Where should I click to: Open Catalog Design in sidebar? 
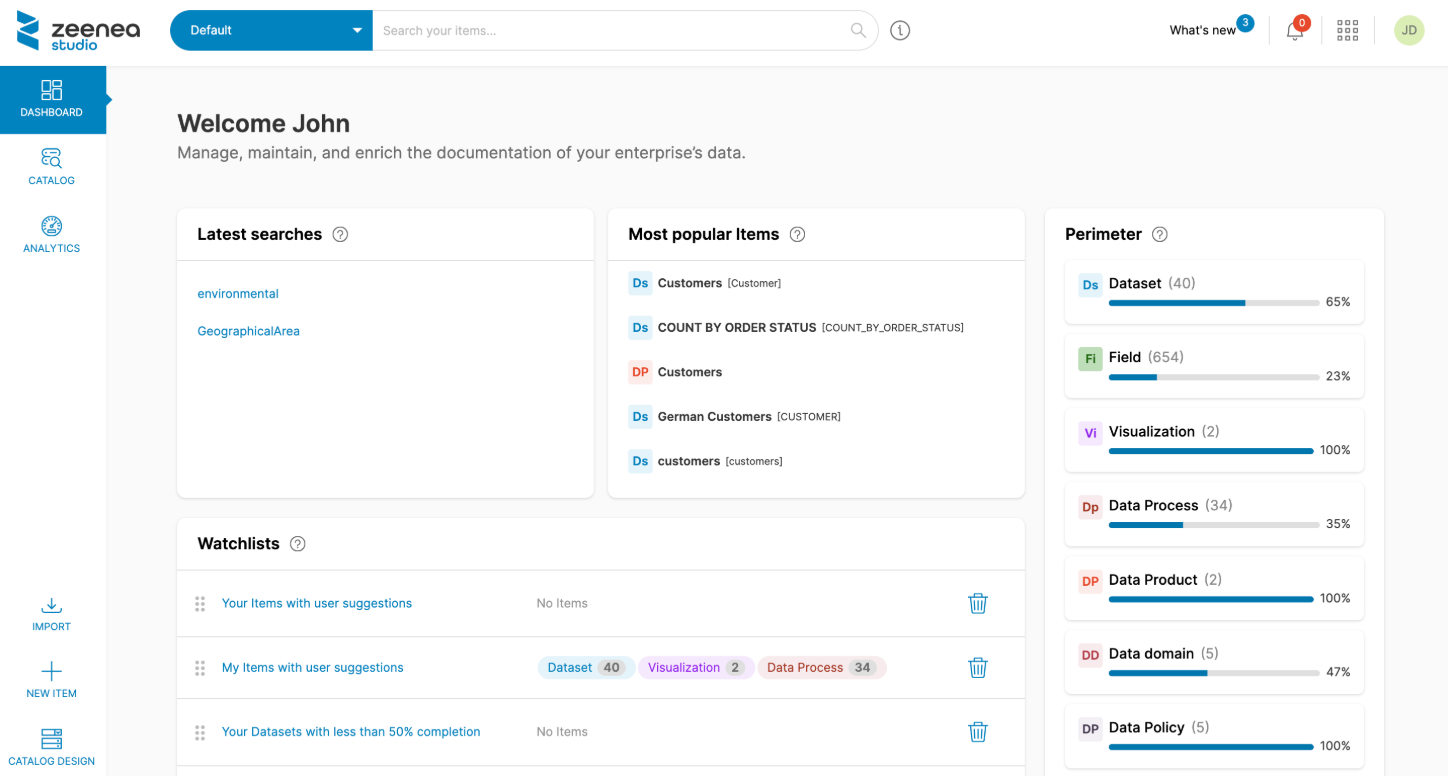coord(52,748)
